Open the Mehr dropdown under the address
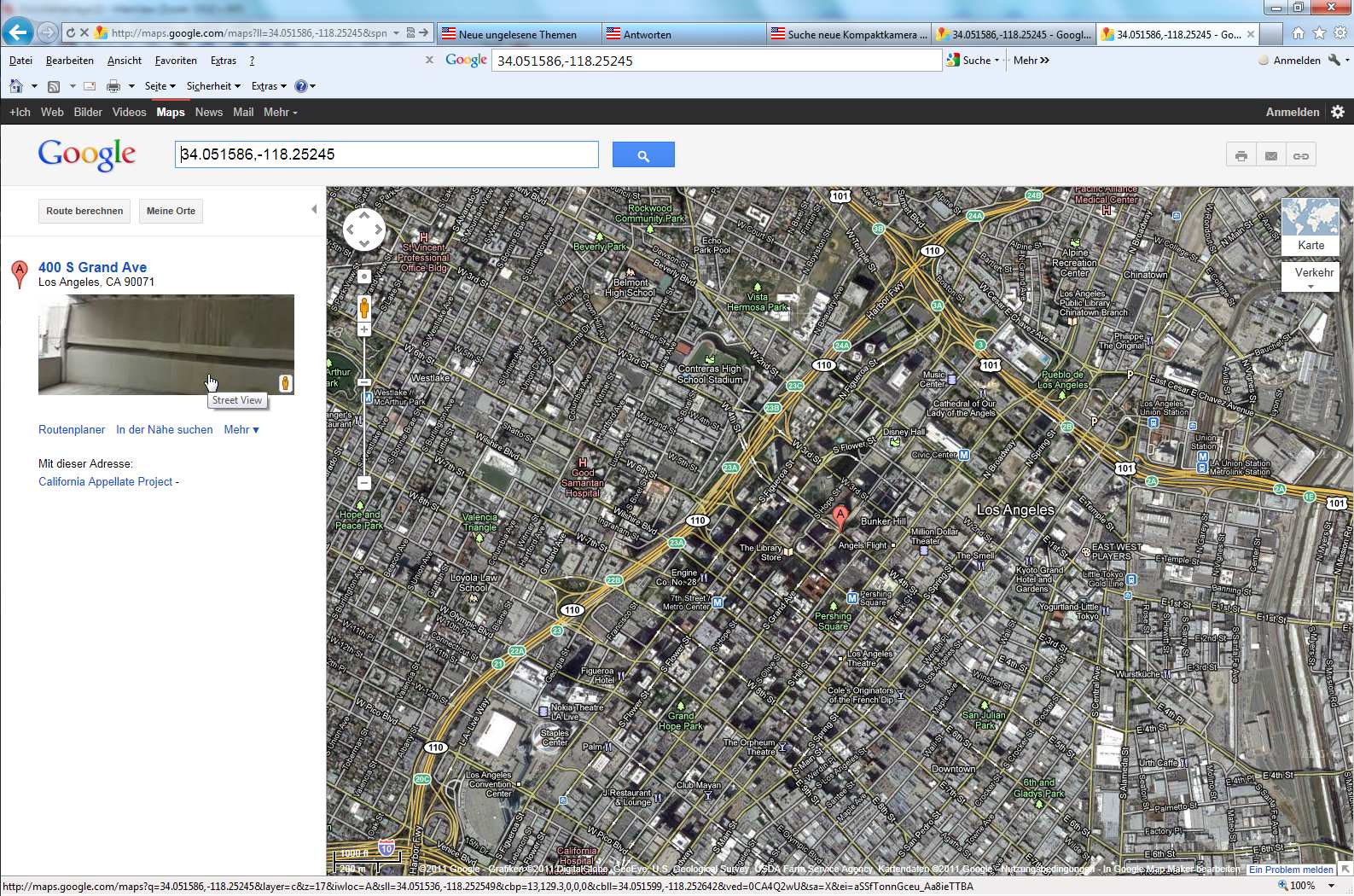1354x896 pixels. 241,430
